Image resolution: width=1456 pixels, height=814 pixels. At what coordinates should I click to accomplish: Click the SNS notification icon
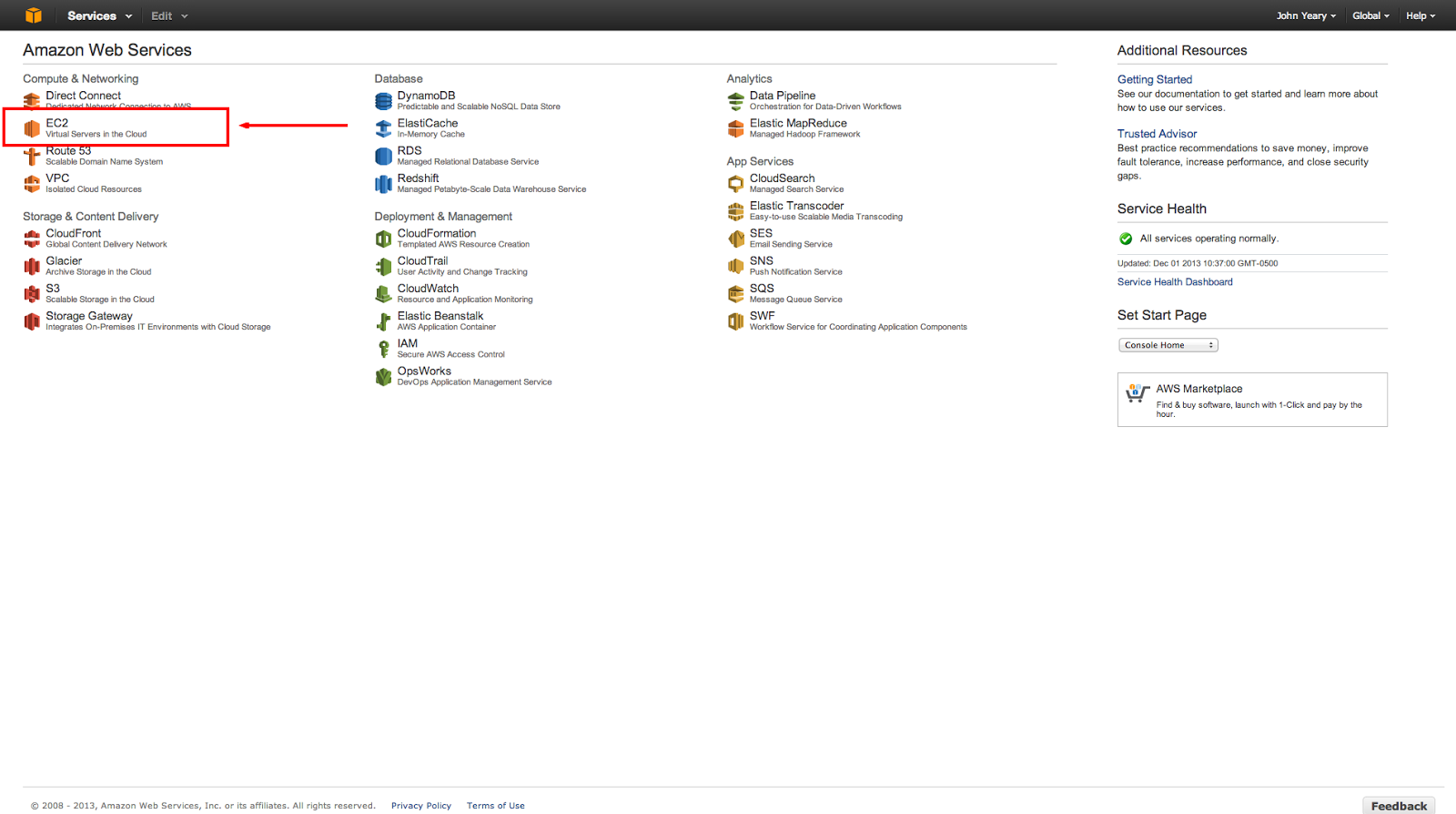736,266
